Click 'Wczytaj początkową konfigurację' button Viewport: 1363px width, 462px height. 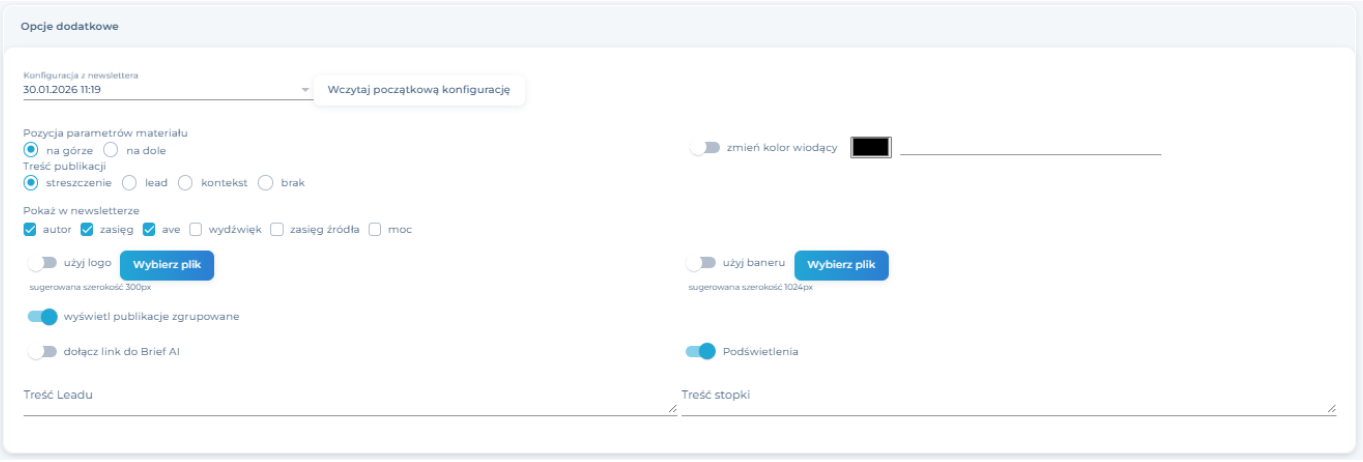419,90
